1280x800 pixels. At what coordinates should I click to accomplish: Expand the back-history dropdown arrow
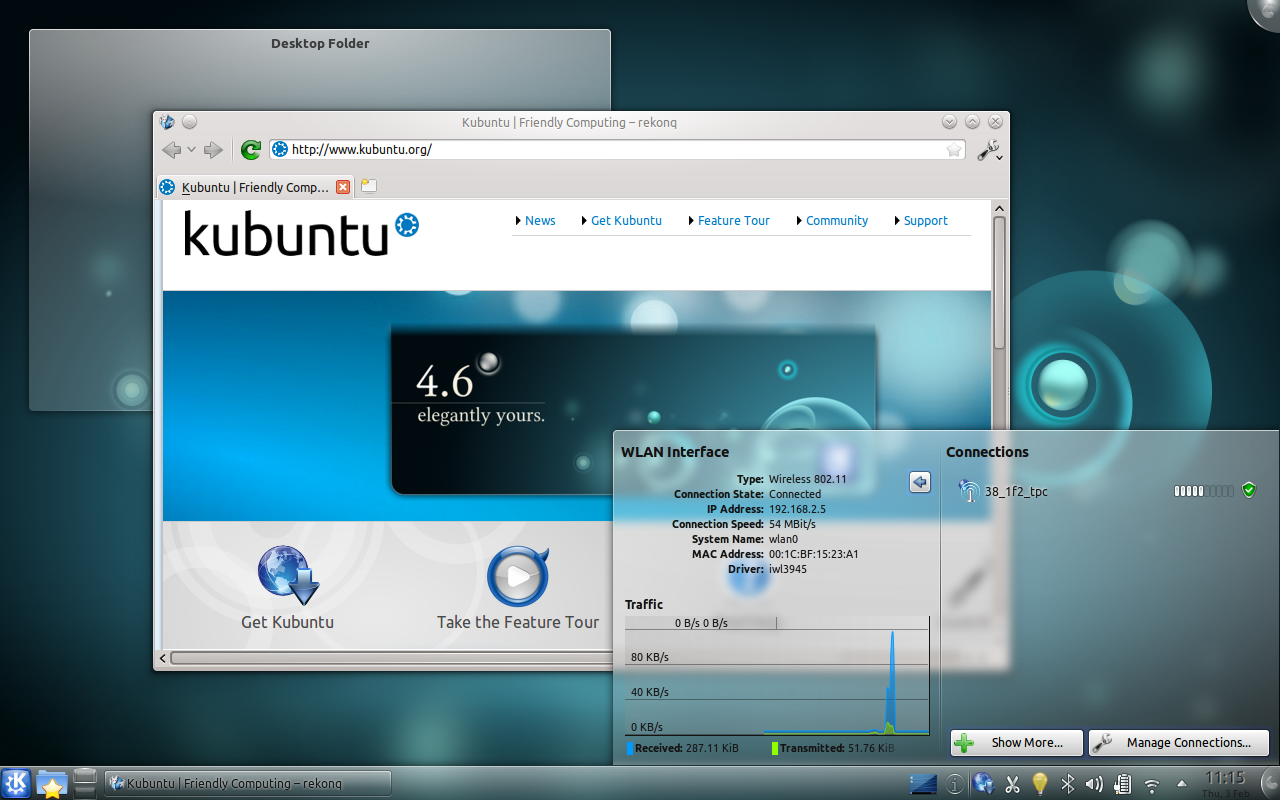coord(190,150)
